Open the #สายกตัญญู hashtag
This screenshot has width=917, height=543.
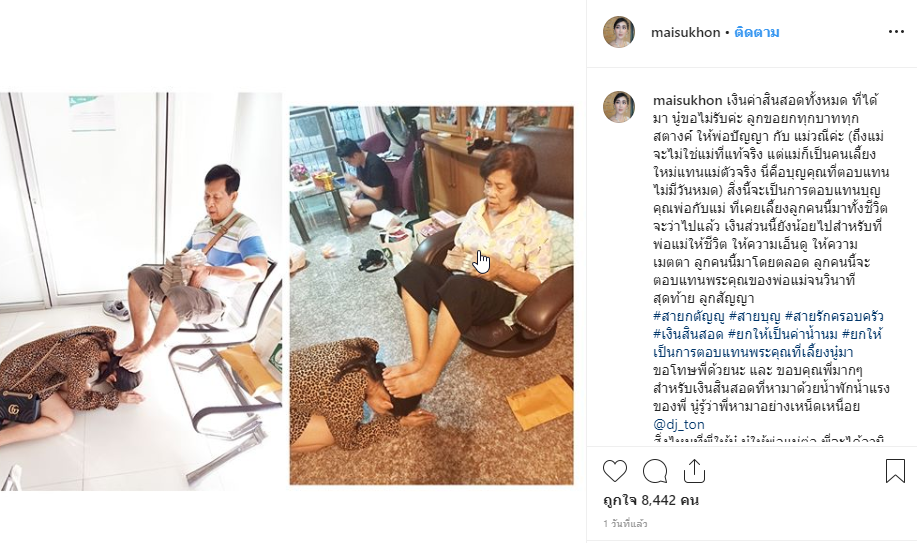[688, 317]
